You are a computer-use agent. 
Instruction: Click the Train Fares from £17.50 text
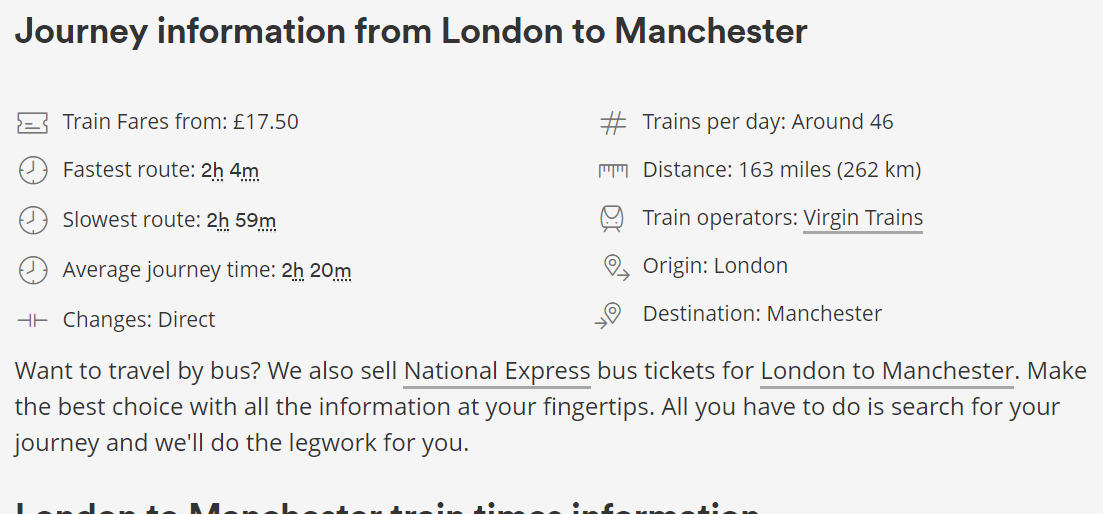pos(181,122)
